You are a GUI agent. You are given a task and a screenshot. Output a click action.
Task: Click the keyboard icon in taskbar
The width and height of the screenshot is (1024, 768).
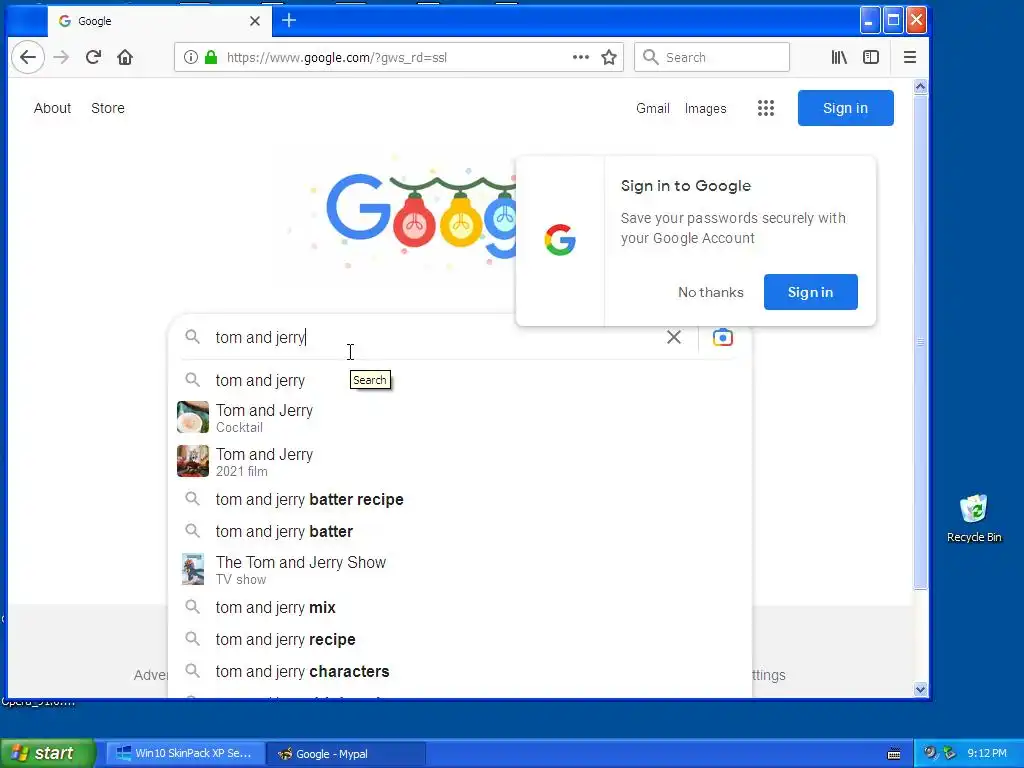(x=894, y=754)
